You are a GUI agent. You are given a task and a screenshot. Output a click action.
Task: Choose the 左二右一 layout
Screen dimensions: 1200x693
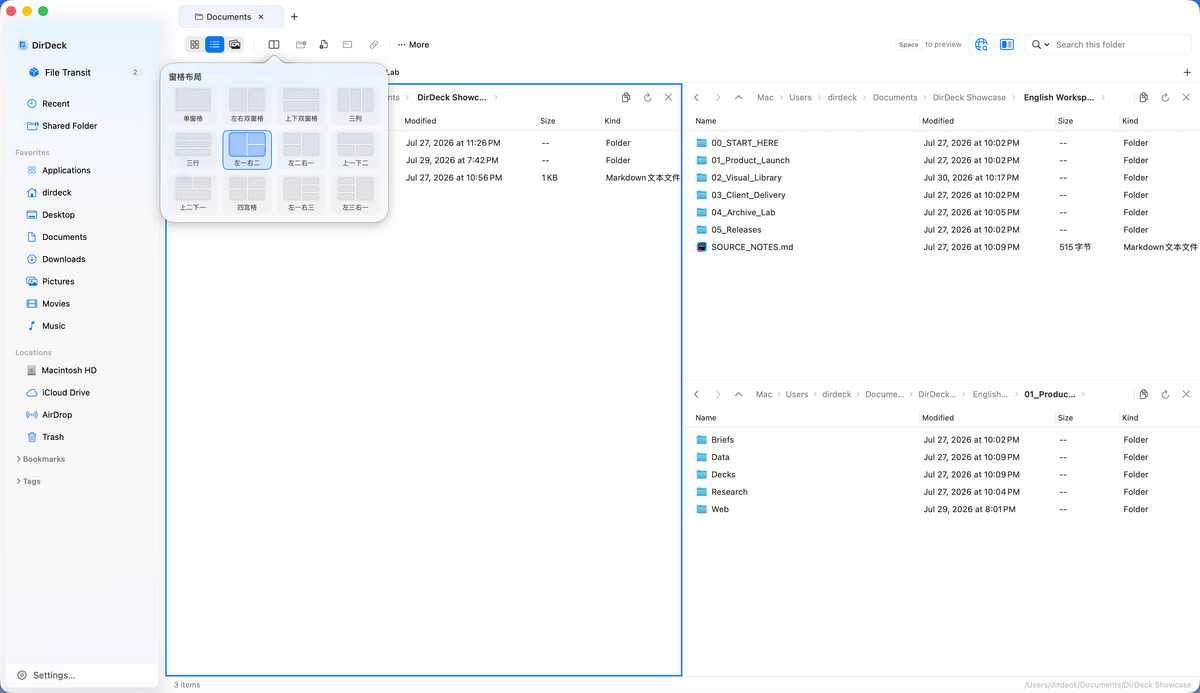[301, 149]
